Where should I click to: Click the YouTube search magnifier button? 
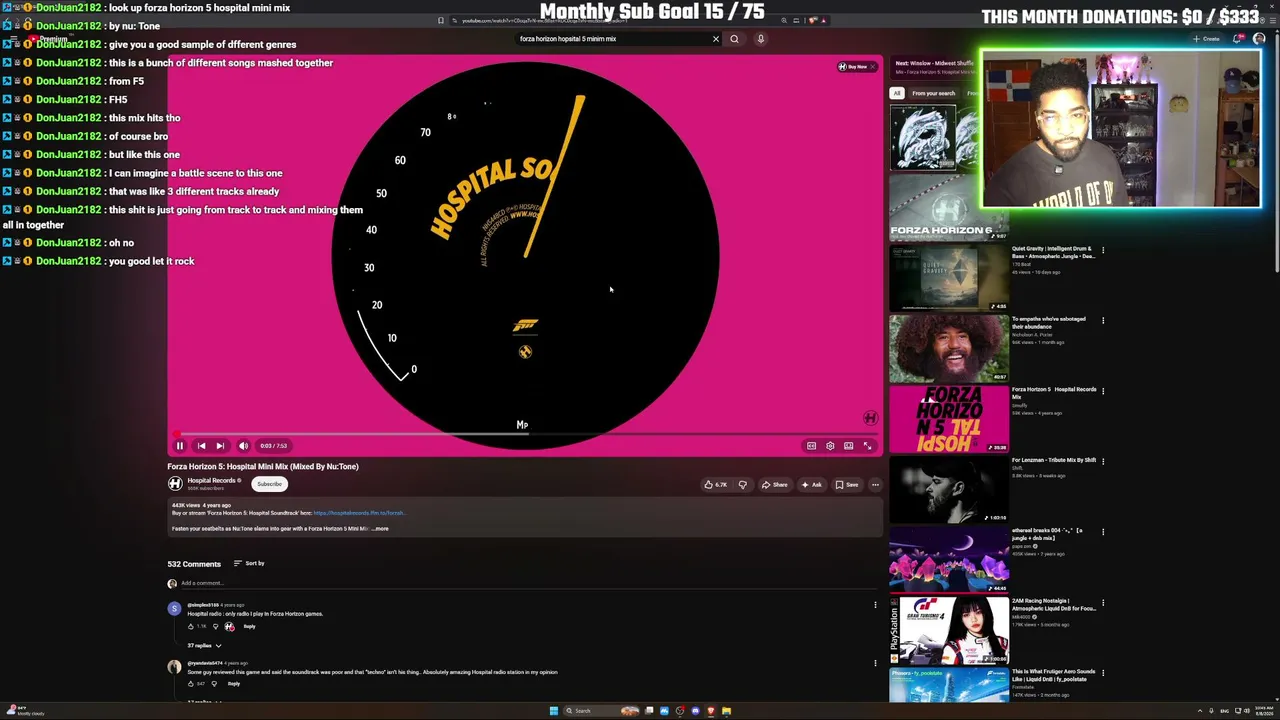click(734, 39)
